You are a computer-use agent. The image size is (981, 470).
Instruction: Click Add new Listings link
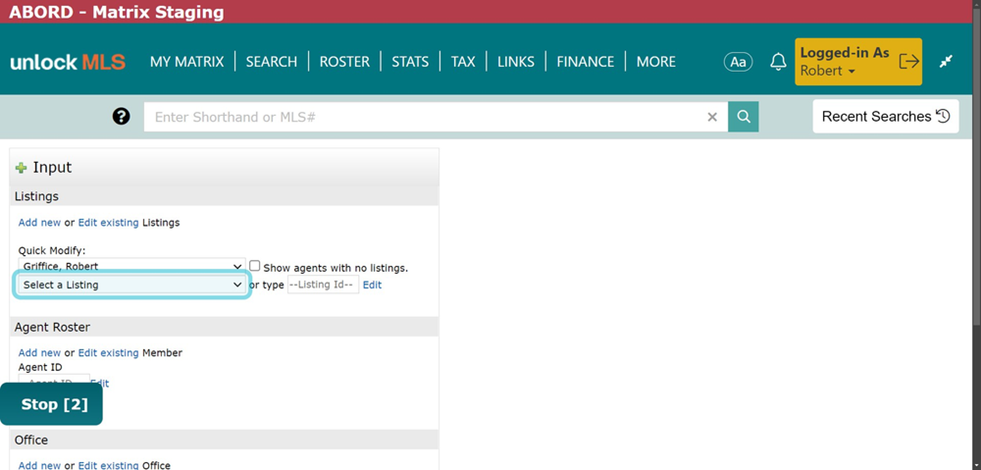pos(39,222)
